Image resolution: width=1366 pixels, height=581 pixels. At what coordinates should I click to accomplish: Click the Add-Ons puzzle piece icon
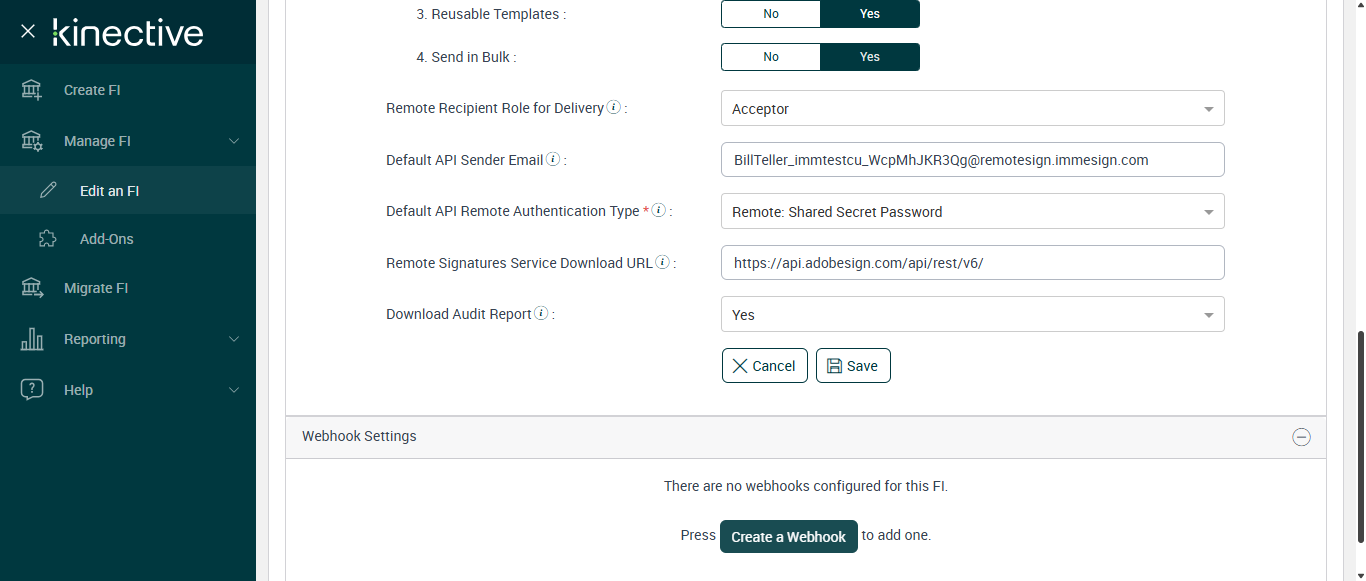pyautogui.click(x=48, y=239)
